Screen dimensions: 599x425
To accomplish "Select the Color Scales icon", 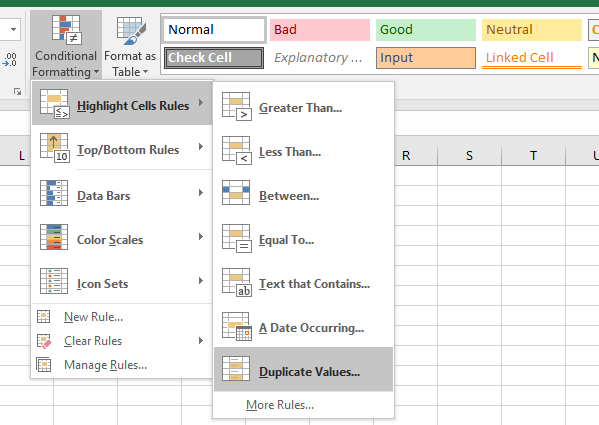I will click(54, 237).
